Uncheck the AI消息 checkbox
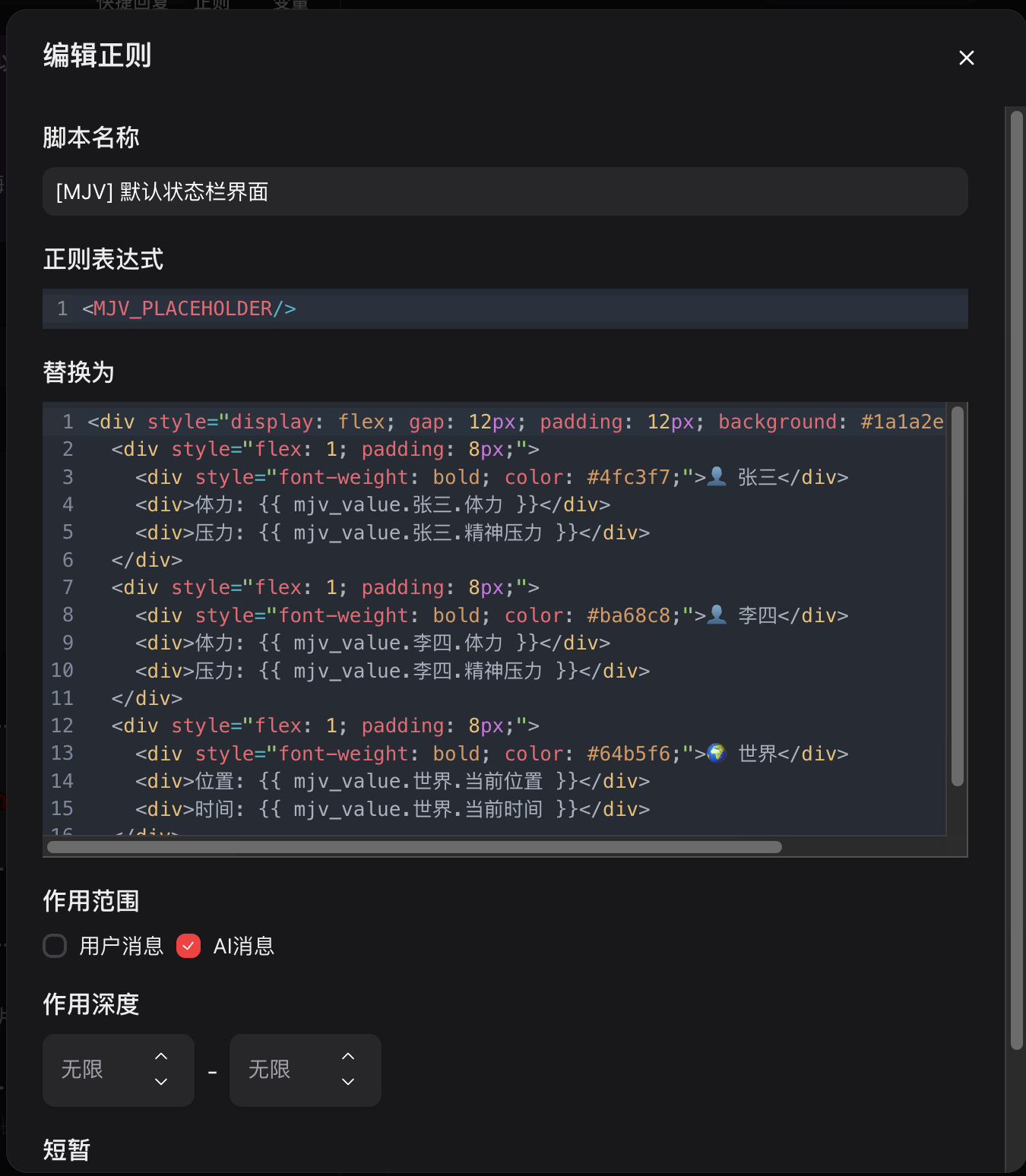Viewport: 1026px width, 1176px height. point(188,946)
